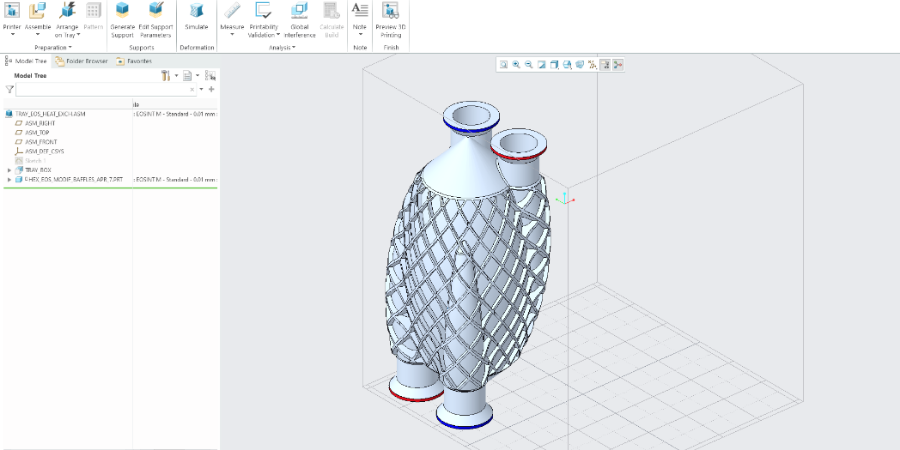
Task: Open the Favorites tab
Action: [134, 61]
